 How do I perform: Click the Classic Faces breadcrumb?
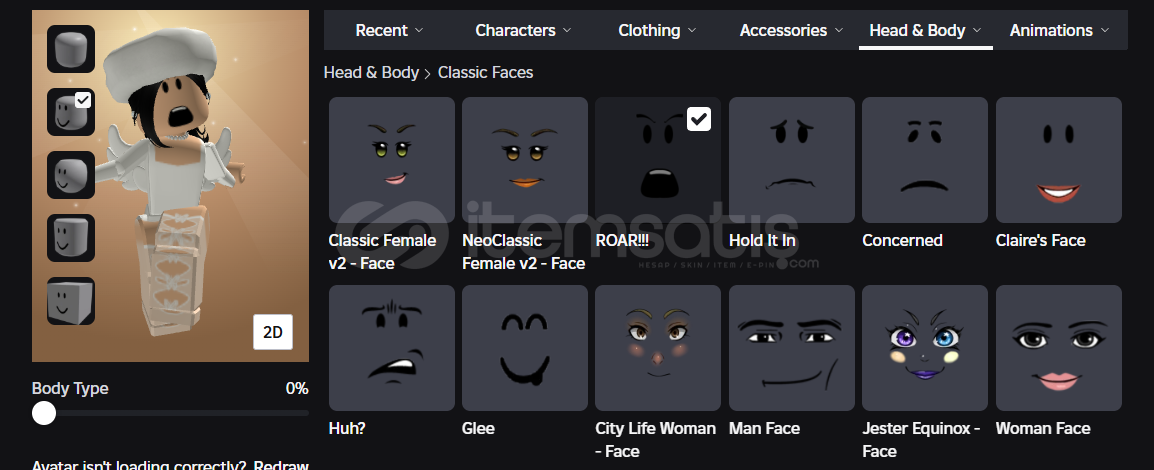click(x=485, y=72)
